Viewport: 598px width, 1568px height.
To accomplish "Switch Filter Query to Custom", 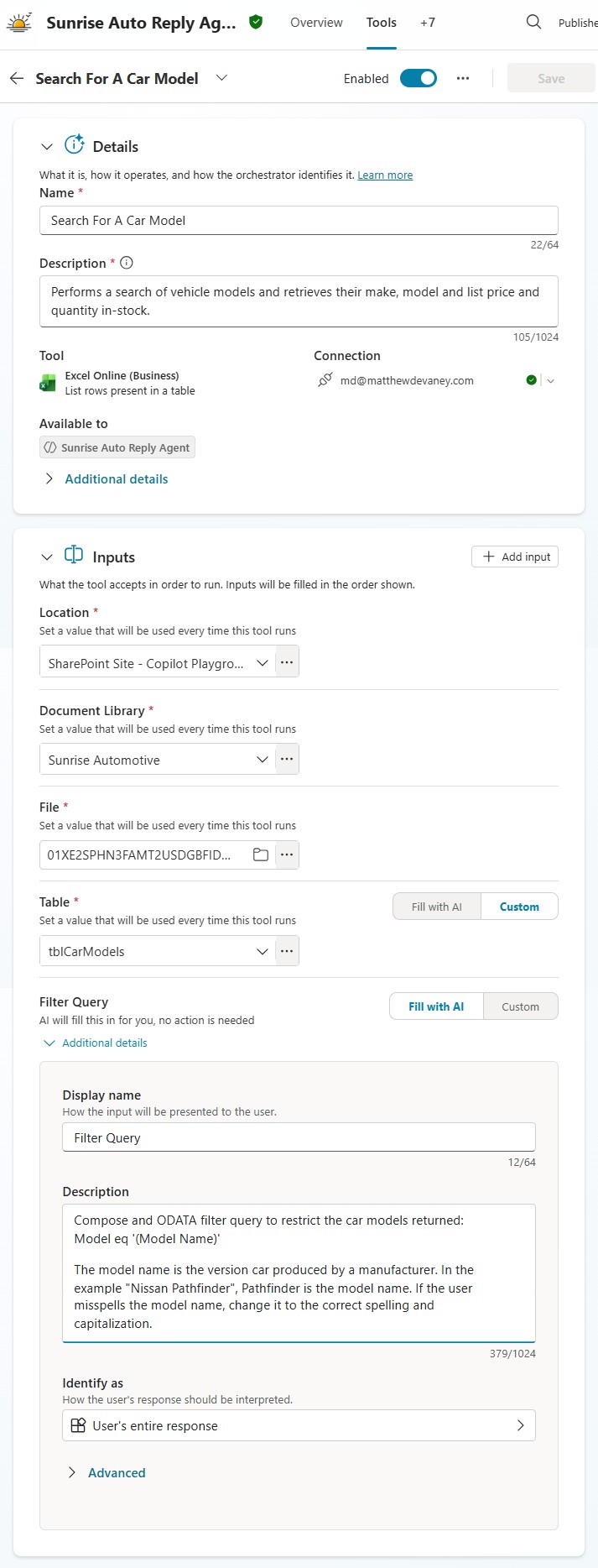I will (520, 1006).
